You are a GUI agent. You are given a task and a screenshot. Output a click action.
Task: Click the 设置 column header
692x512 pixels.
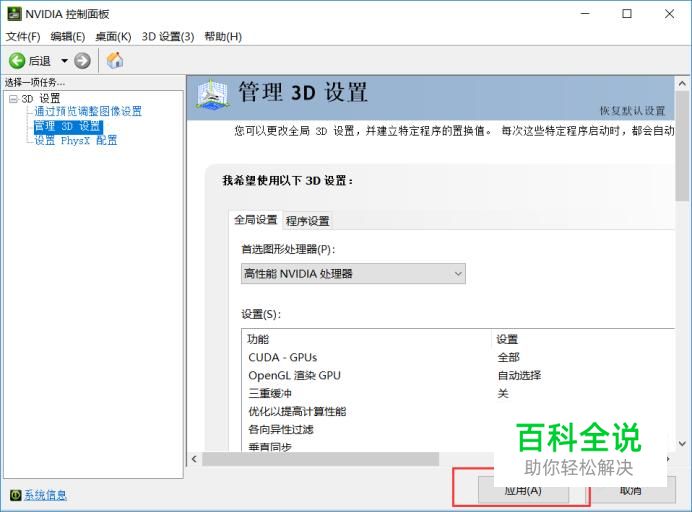coord(583,339)
